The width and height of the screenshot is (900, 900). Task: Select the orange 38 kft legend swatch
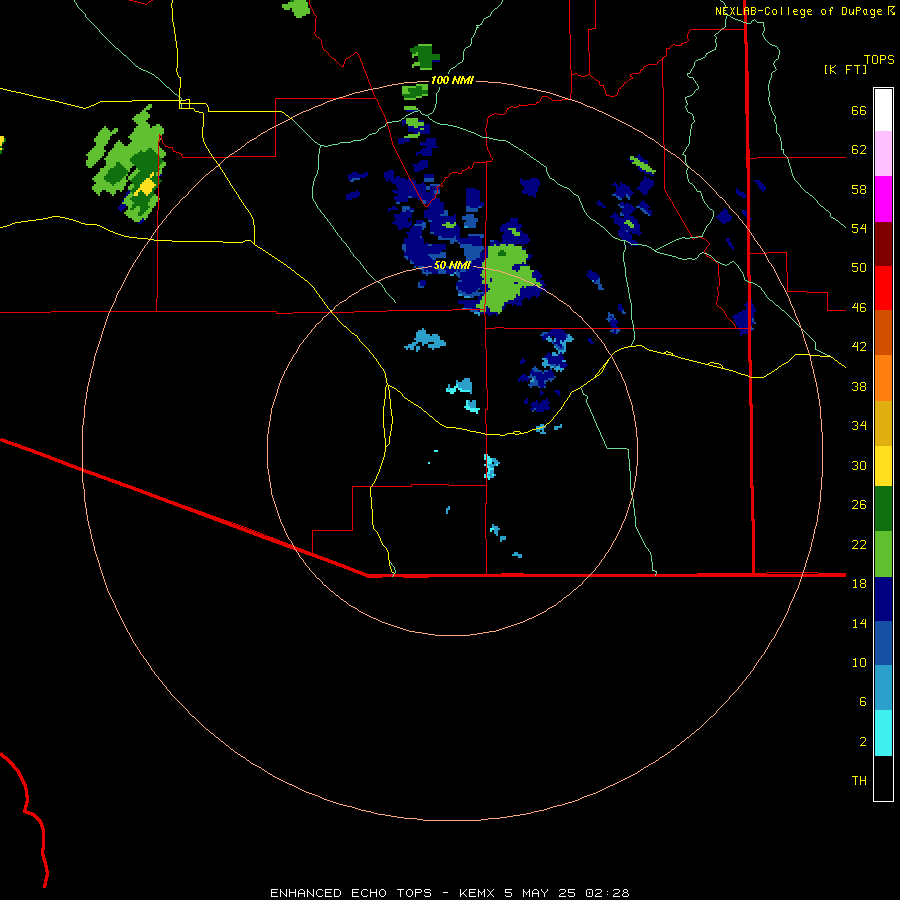(x=883, y=378)
